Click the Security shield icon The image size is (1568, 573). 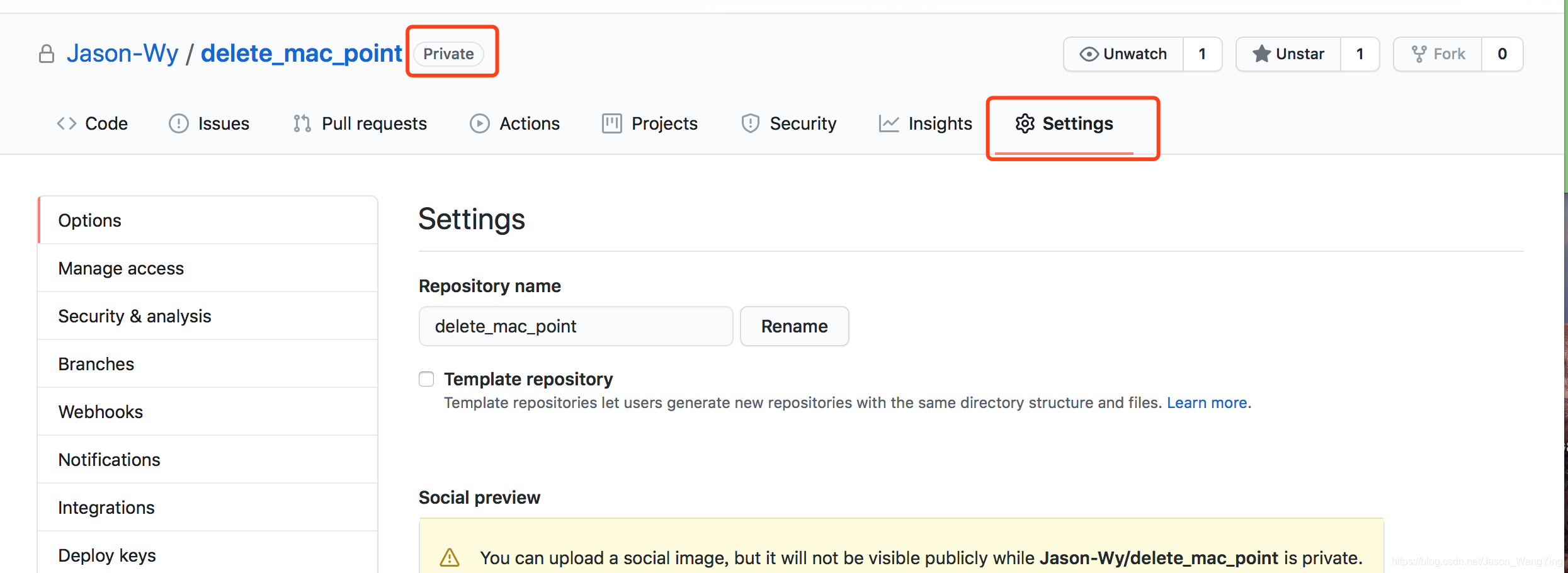[751, 123]
